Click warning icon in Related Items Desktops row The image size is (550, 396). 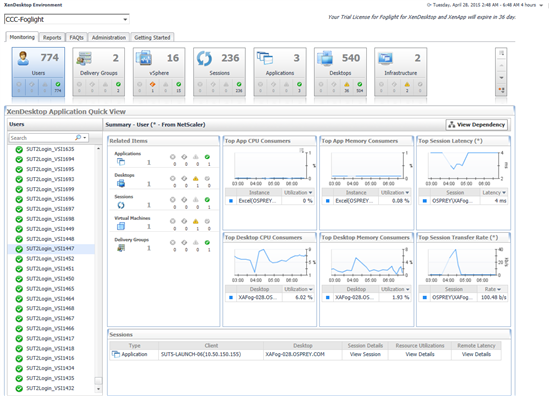click(x=196, y=179)
